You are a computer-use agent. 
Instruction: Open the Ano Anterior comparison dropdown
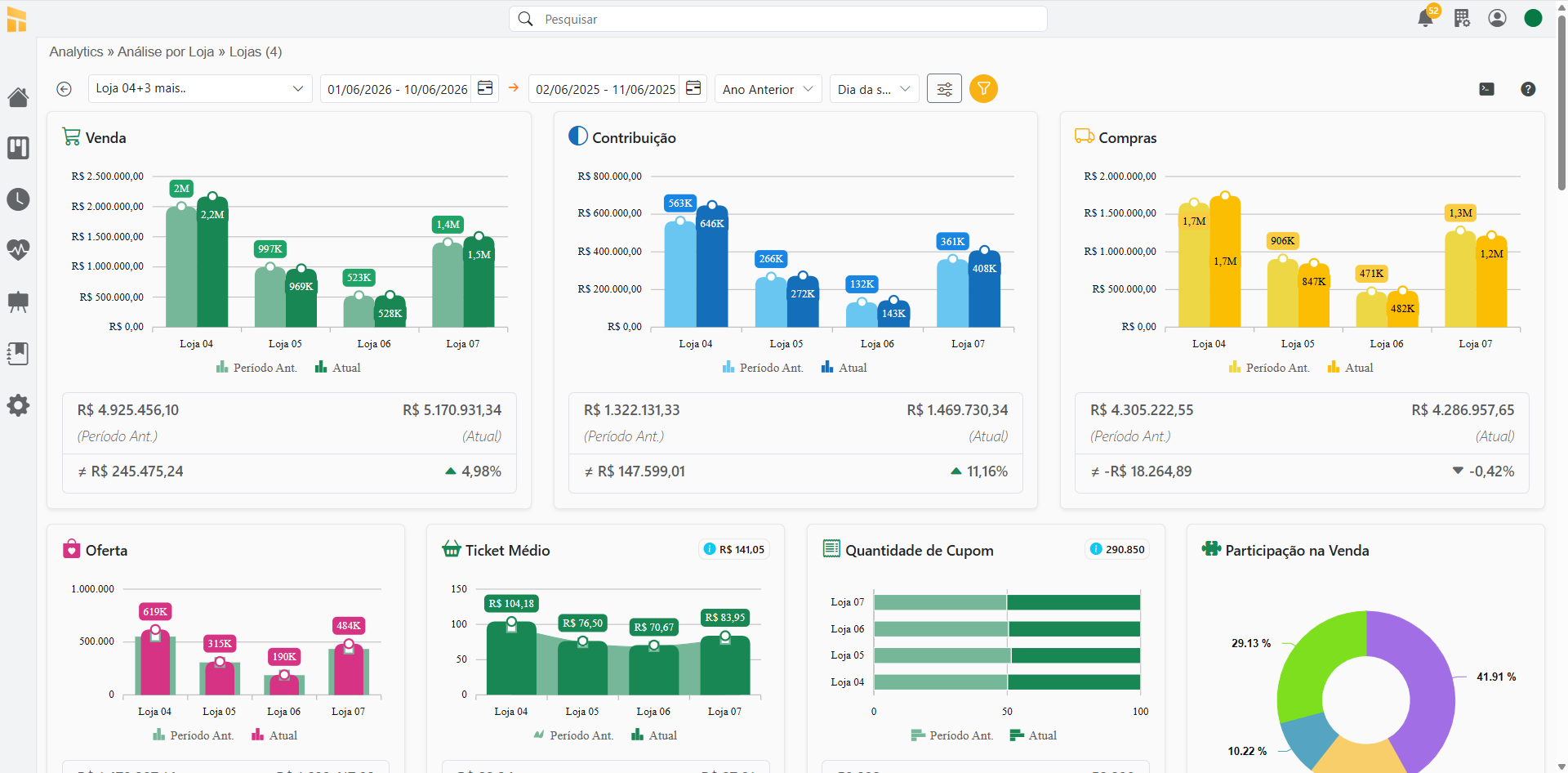[x=768, y=89]
